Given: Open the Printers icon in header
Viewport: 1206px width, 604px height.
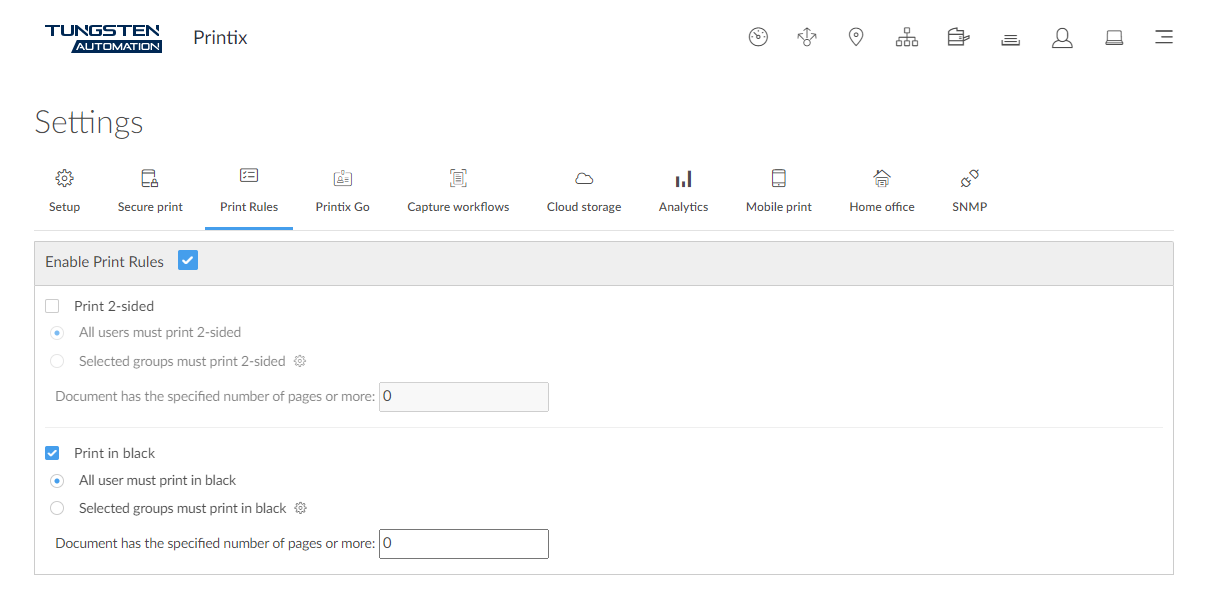Looking at the screenshot, I should [x=959, y=38].
